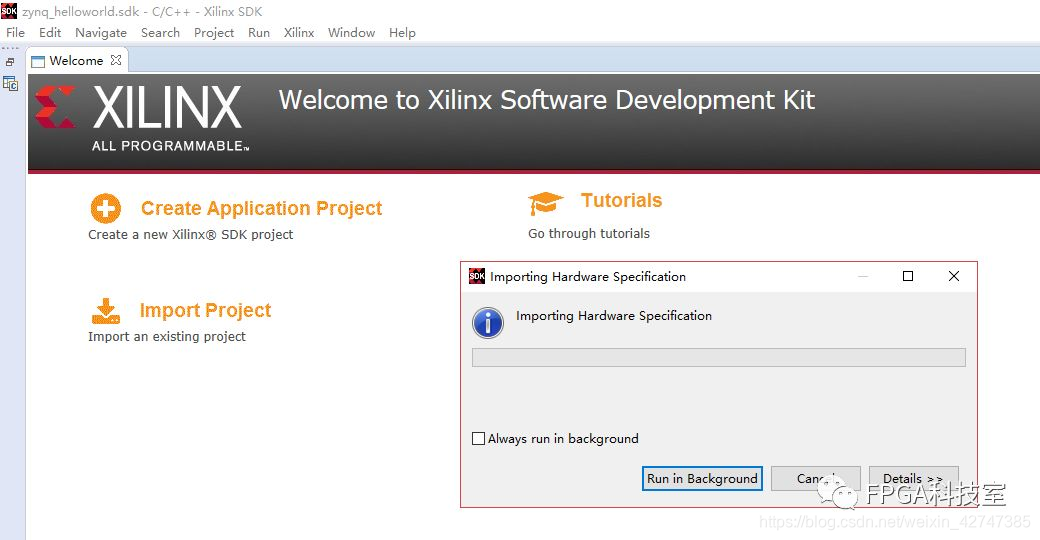Click 'Import an existing project' text
Viewport: 1040px width, 540px height.
(x=166, y=336)
